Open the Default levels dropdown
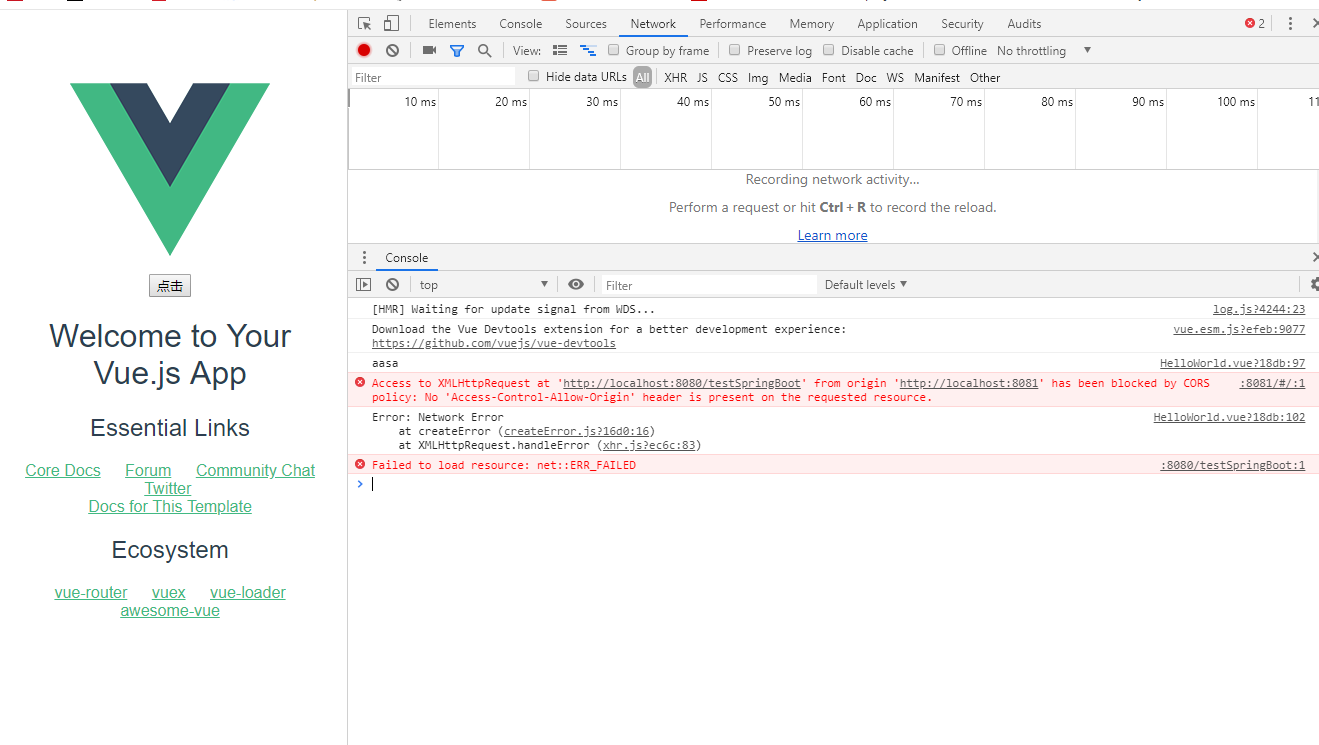This screenshot has width=1319, height=745. [x=864, y=284]
